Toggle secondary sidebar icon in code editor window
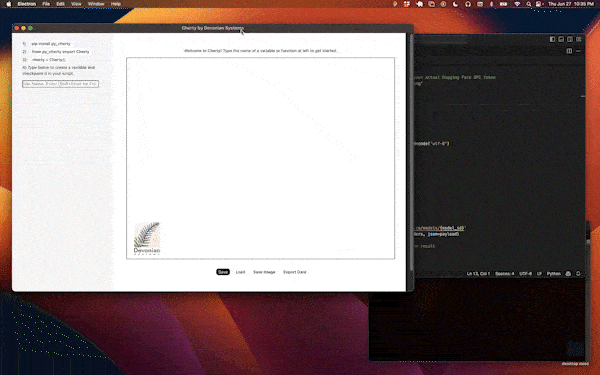This screenshot has height=375, width=600. click(570, 39)
